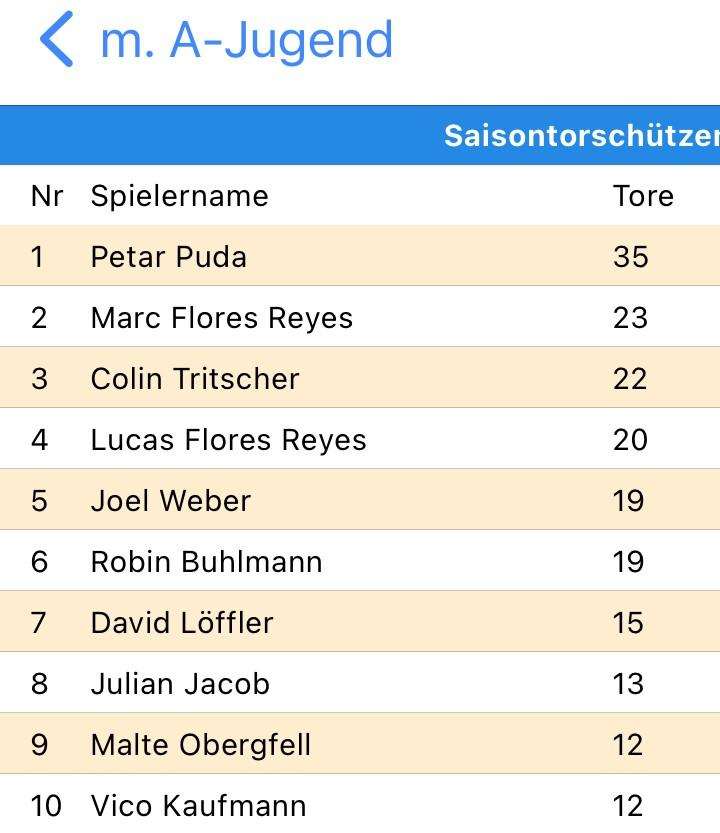Click the Spielername column header

(180, 196)
